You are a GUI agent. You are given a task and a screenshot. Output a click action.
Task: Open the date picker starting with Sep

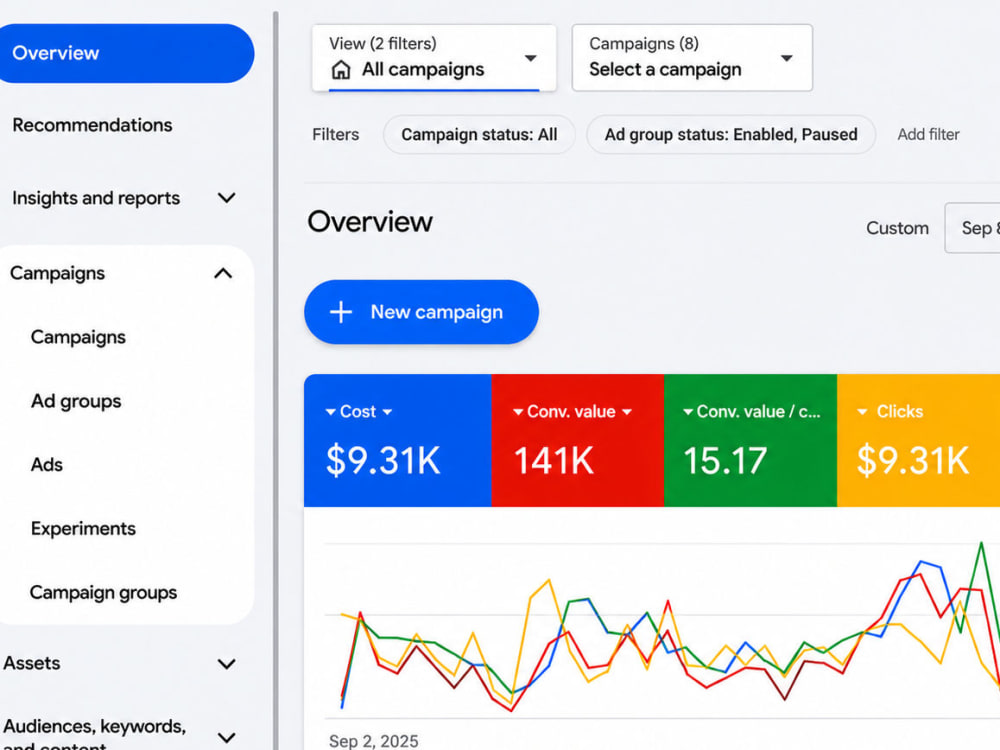point(973,228)
